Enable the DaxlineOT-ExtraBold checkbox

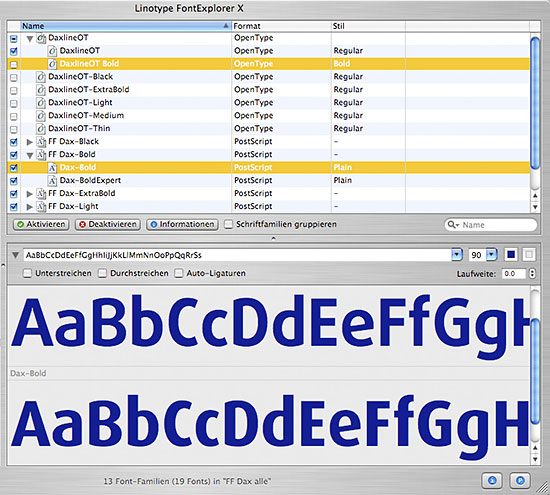(14, 91)
